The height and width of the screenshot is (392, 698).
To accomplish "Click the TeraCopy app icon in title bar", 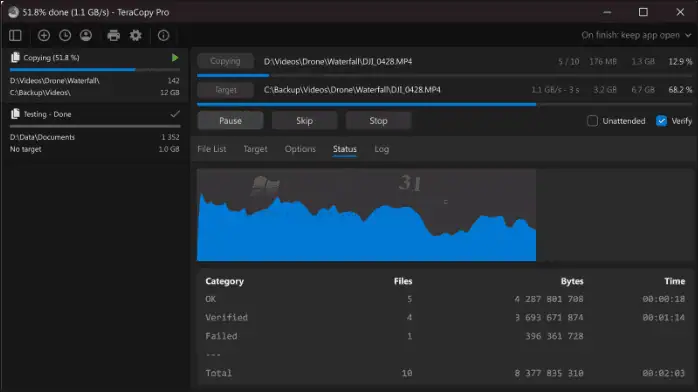I will coord(13,12).
